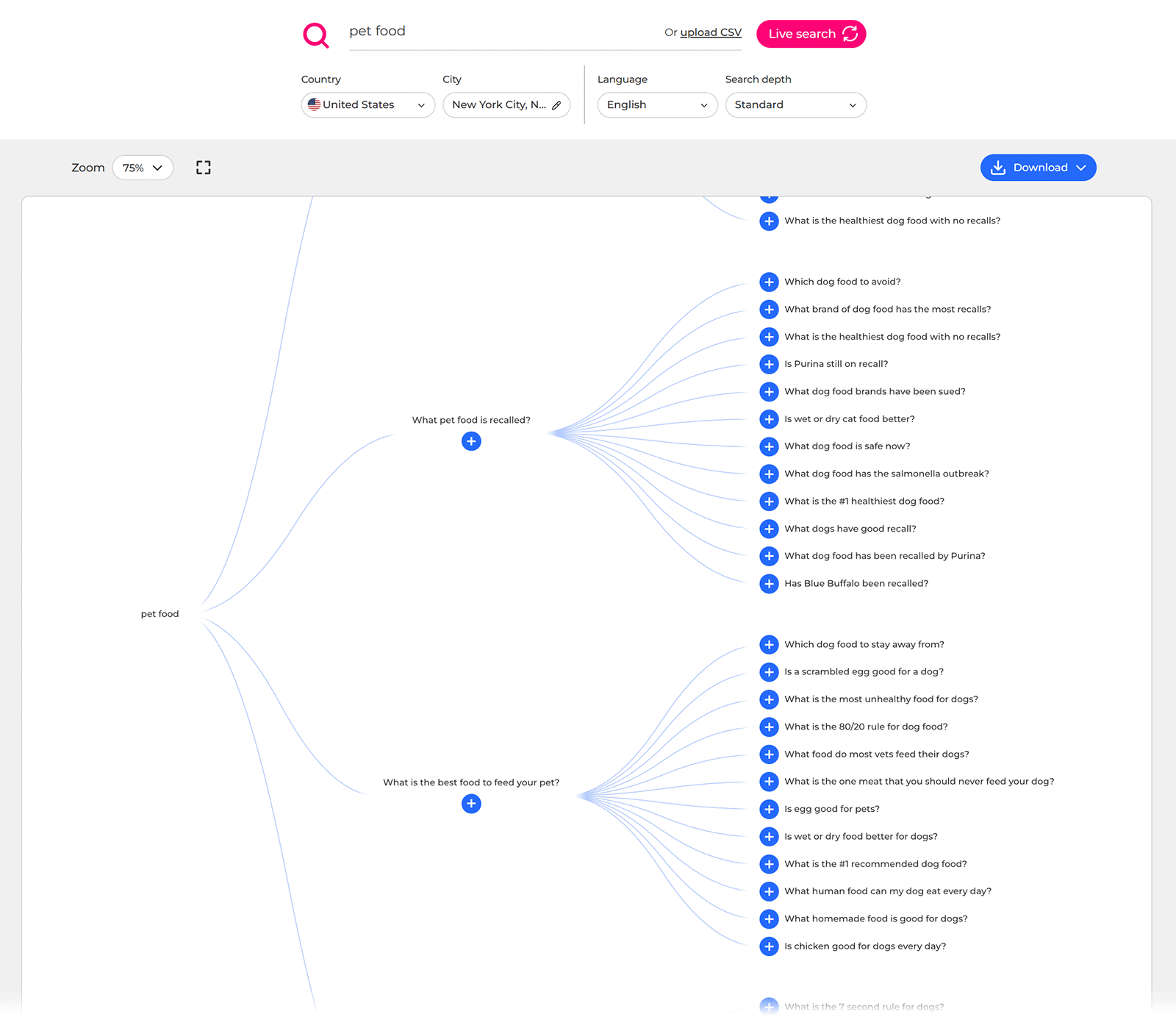The height and width of the screenshot is (1017, 1176).
Task: Open the Zoom level dropdown
Action: point(142,168)
